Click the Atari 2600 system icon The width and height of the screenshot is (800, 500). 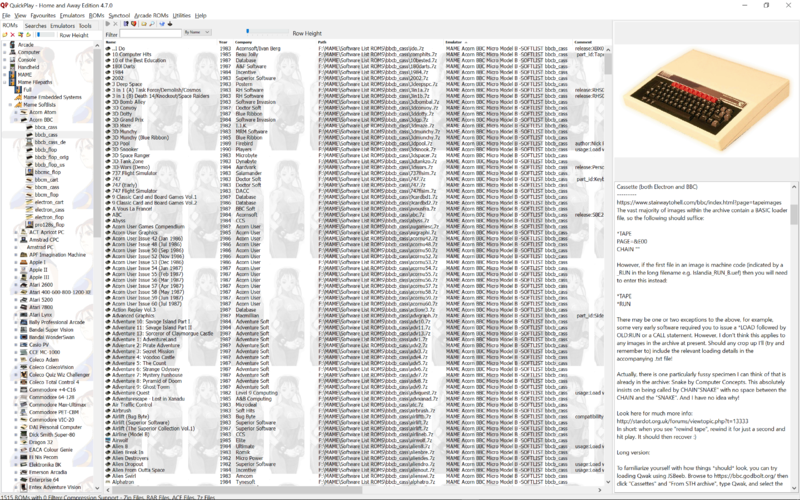pos(23,285)
